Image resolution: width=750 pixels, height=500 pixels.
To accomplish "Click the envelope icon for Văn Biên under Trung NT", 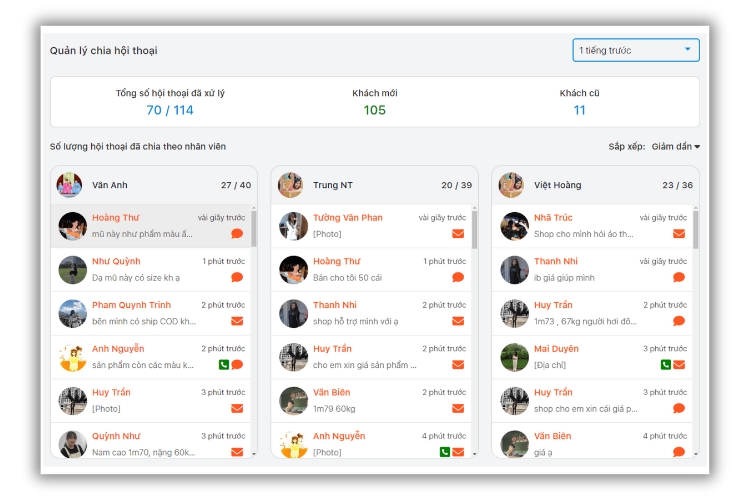I will click(458, 408).
